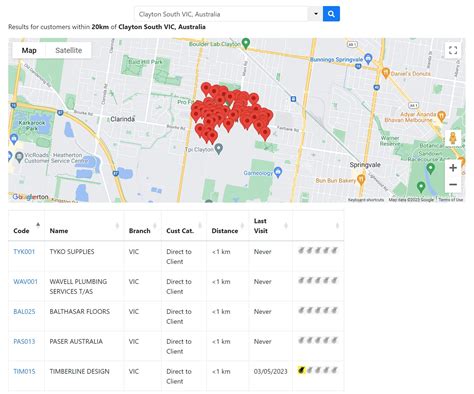Sort table by Code column
The height and width of the screenshot is (394, 474).
pyautogui.click(x=26, y=226)
